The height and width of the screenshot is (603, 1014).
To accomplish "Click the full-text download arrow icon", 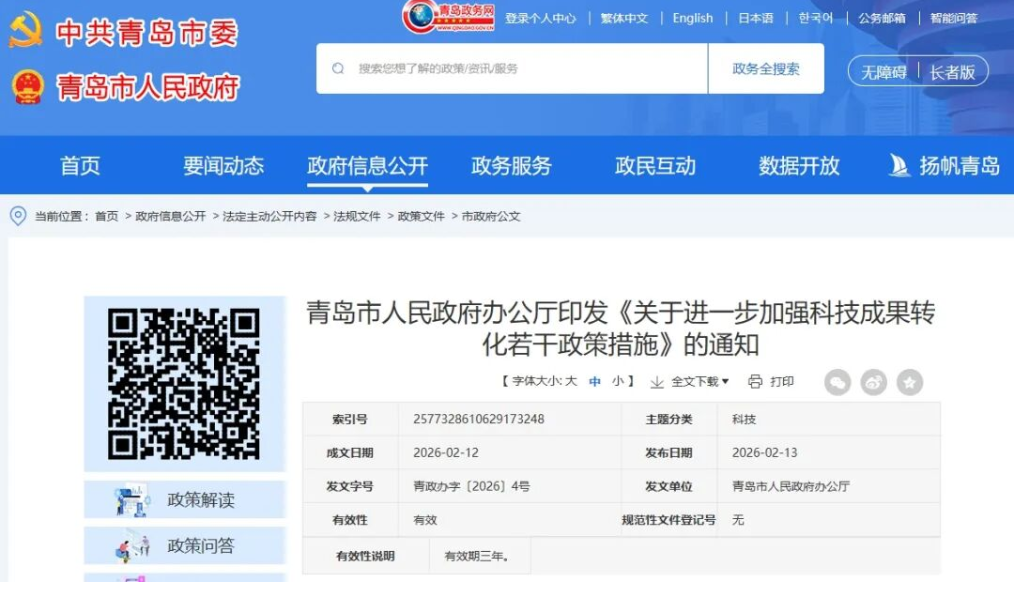I will pyautogui.click(x=657, y=382).
